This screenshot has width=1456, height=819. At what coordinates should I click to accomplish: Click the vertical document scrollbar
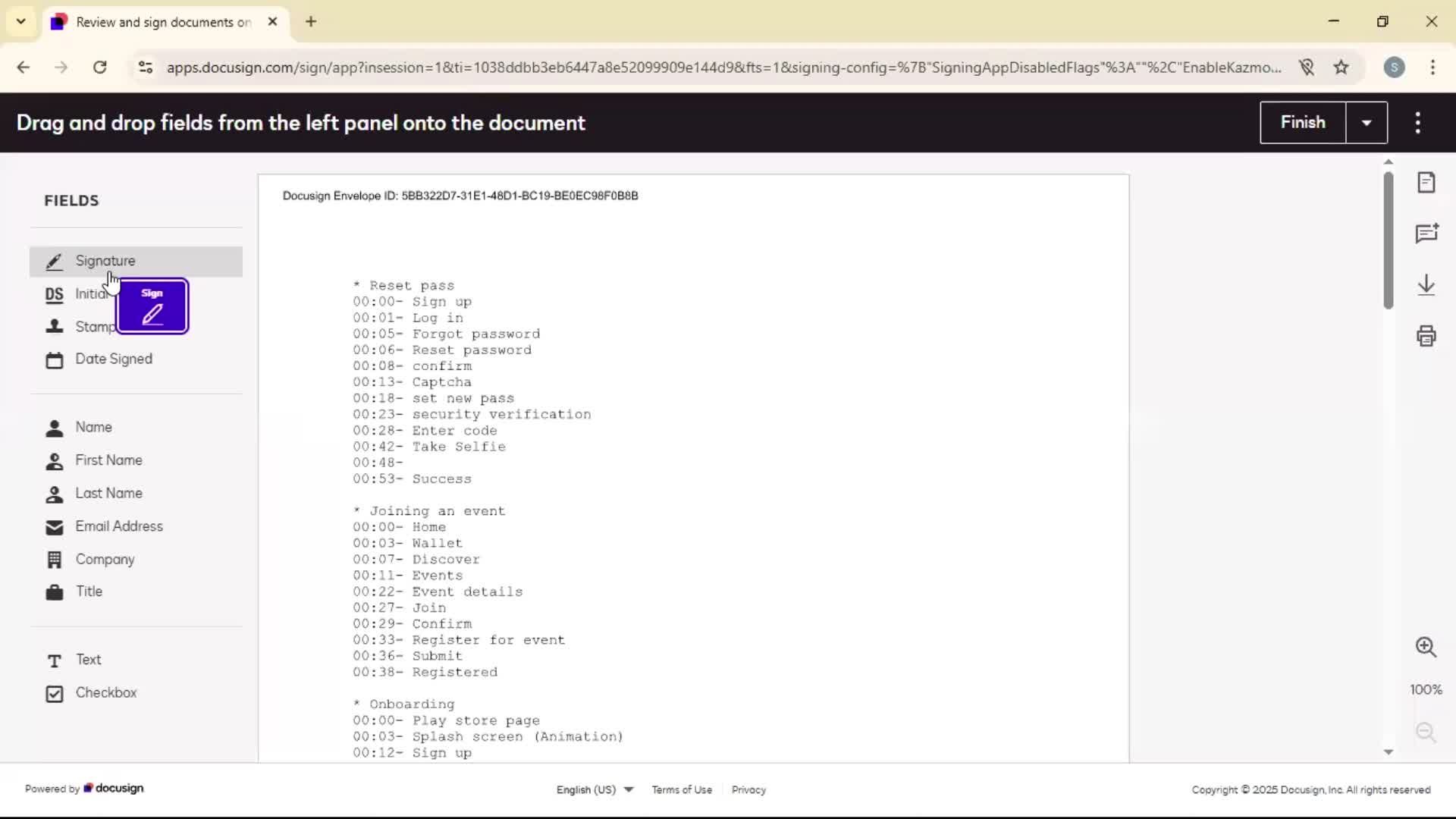tap(1388, 240)
